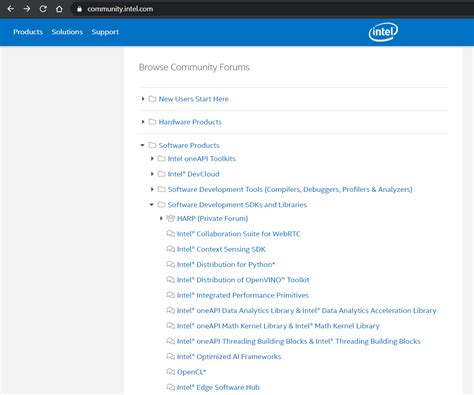Image resolution: width=474 pixels, height=395 pixels.
Task: Collapse Software Development SDKs and Libraries
Action: [x=151, y=204]
